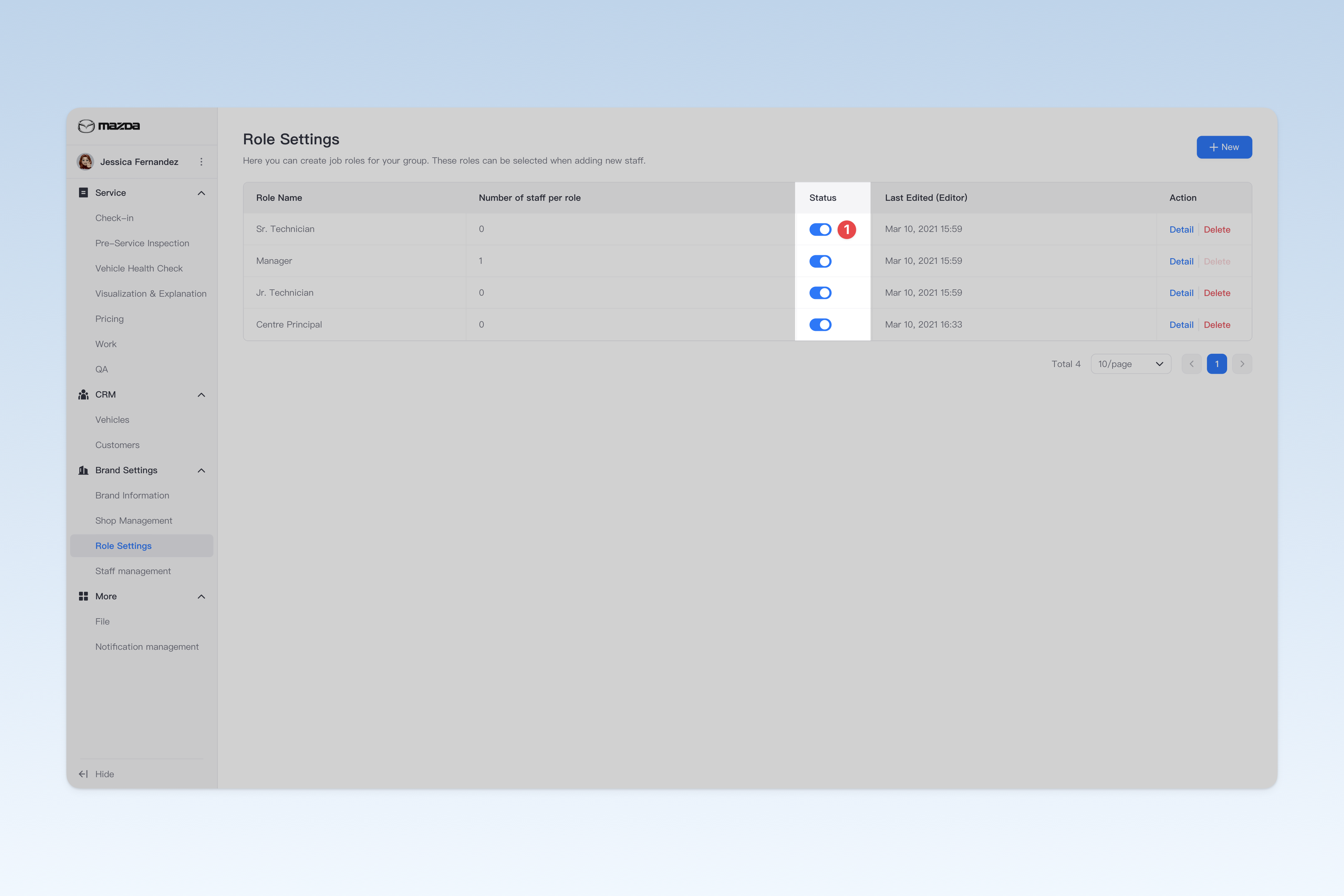Viewport: 1344px width, 896px height.
Task: Open Shop Management page
Action: click(134, 521)
